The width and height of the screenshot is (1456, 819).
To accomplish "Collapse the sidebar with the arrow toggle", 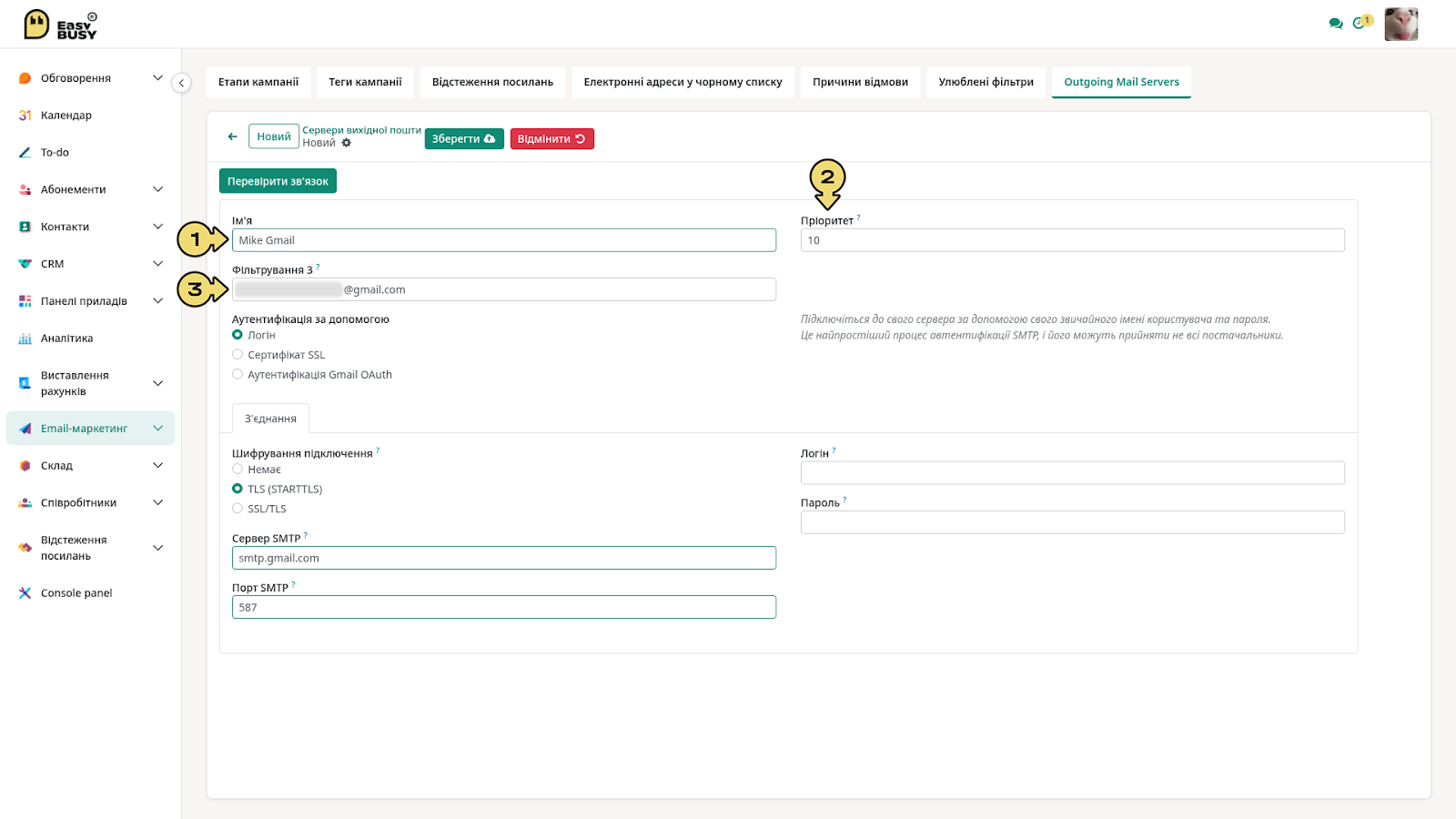I will [181, 83].
